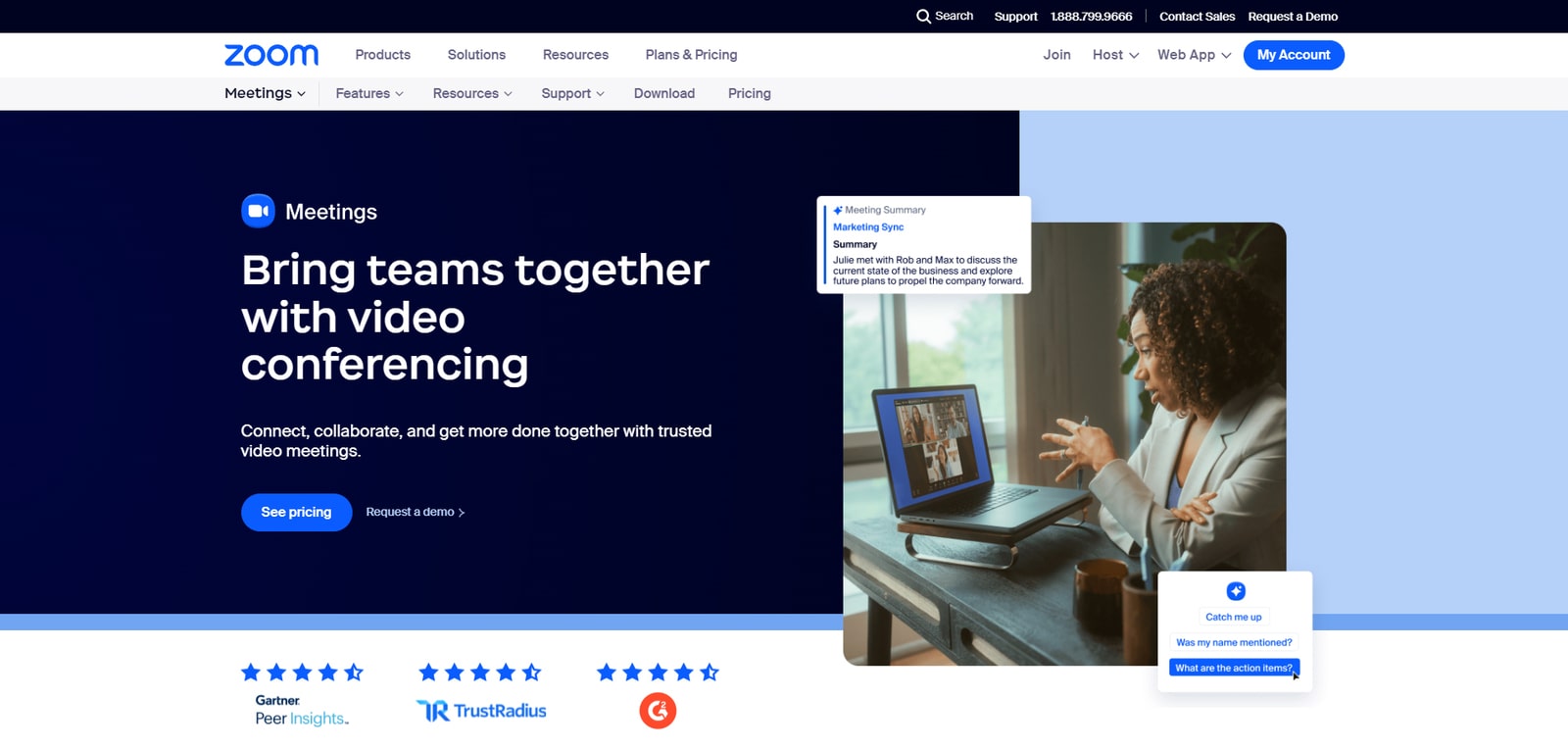The width and height of the screenshot is (1568, 749).
Task: Click the My Account button
Action: (x=1294, y=55)
